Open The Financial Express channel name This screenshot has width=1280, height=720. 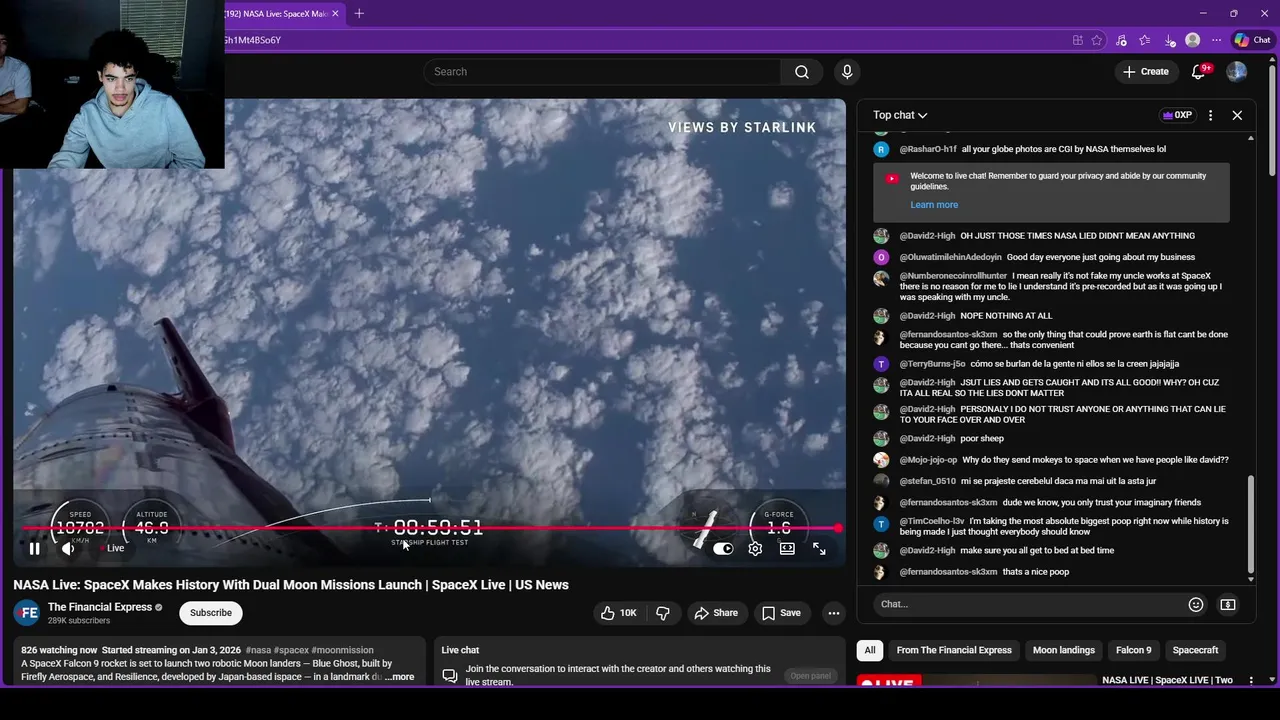pyautogui.click(x=100, y=607)
